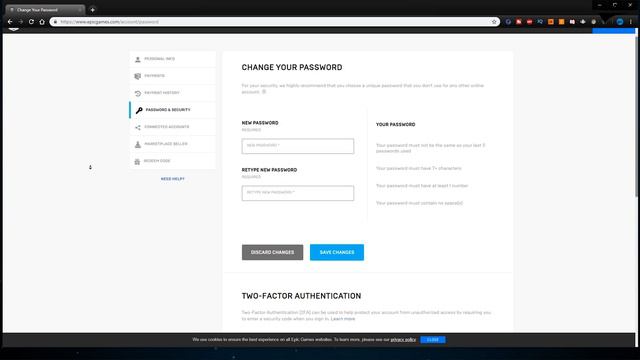Click the Change Your Password heading
The image size is (640, 360).
point(292,67)
